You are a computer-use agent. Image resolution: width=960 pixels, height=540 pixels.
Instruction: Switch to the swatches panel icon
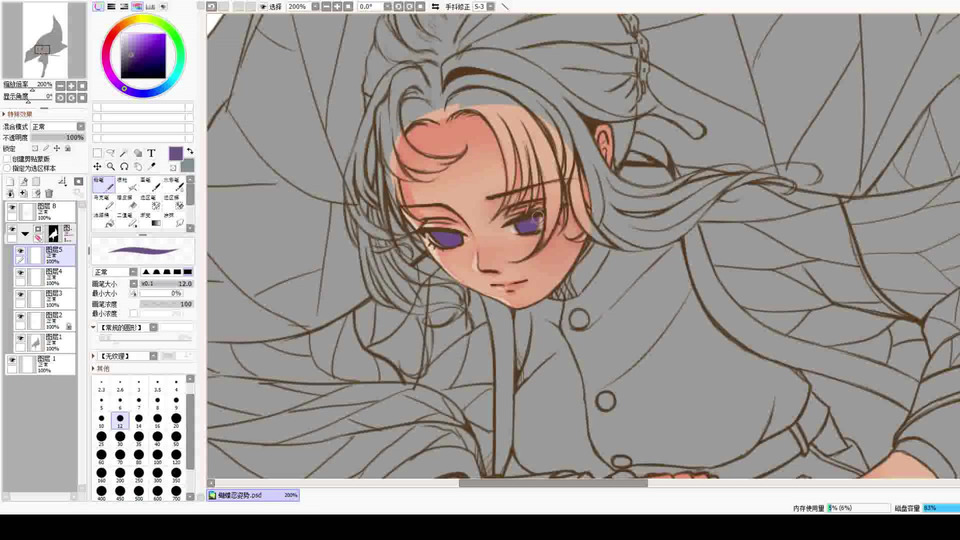(150, 7)
